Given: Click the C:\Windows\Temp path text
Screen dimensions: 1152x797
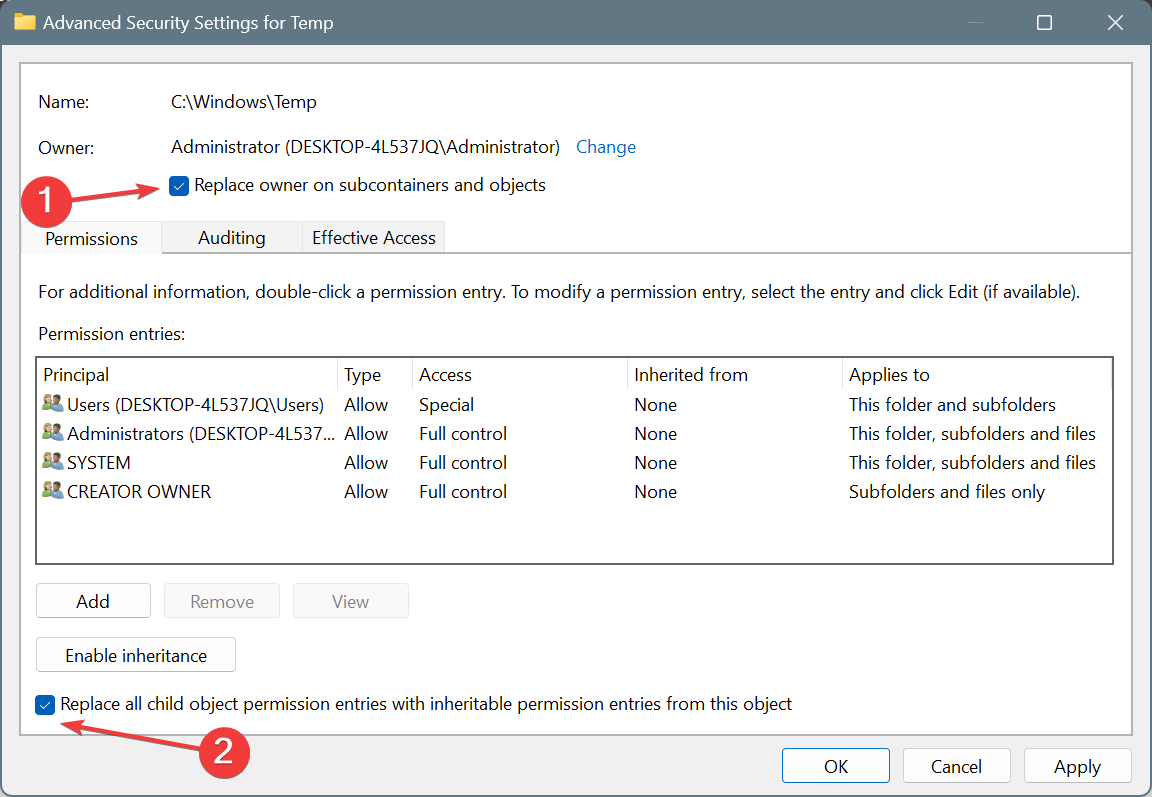Looking at the screenshot, I should pos(244,101).
